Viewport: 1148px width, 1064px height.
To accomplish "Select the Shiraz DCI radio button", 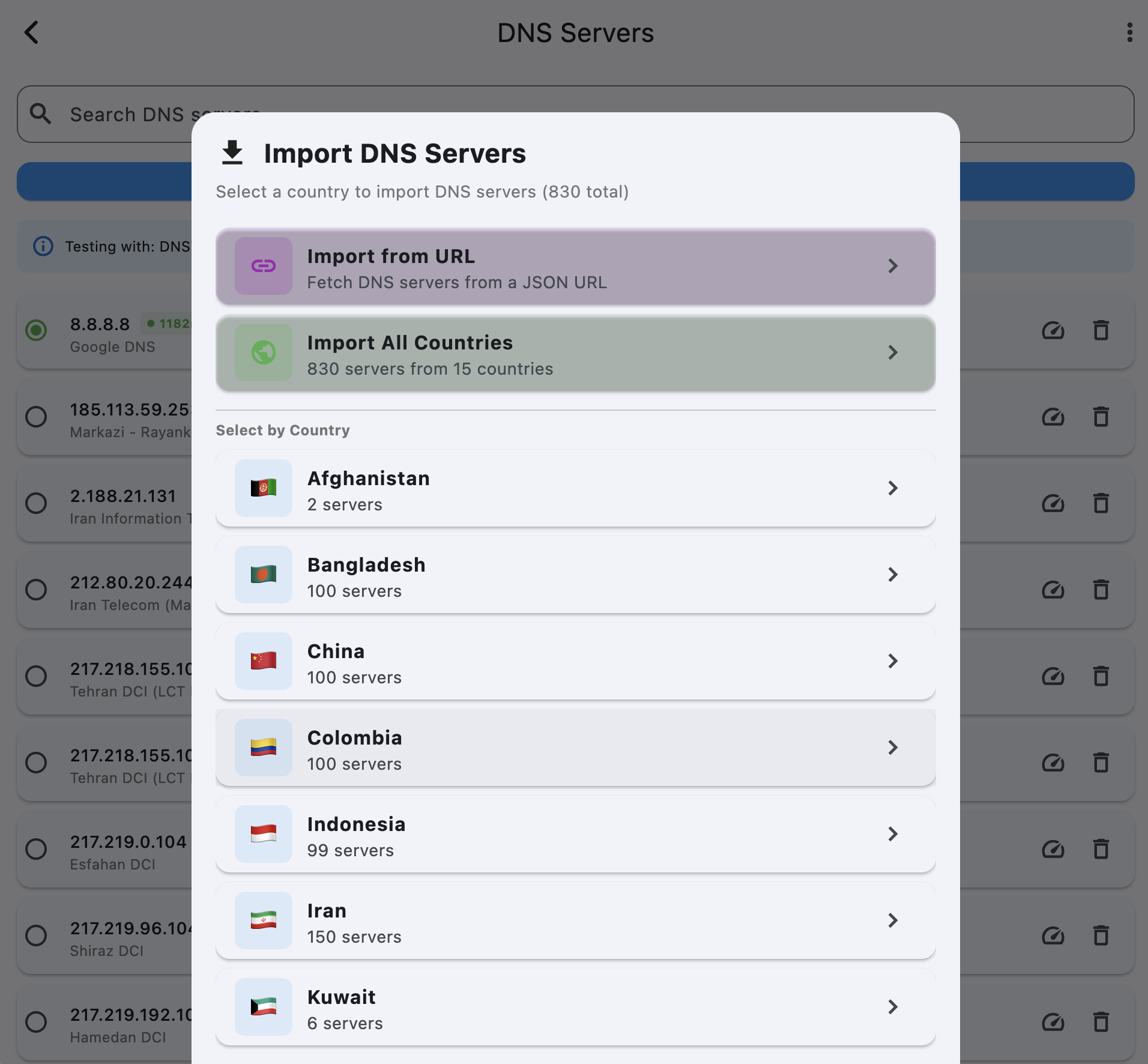I will pos(36,936).
